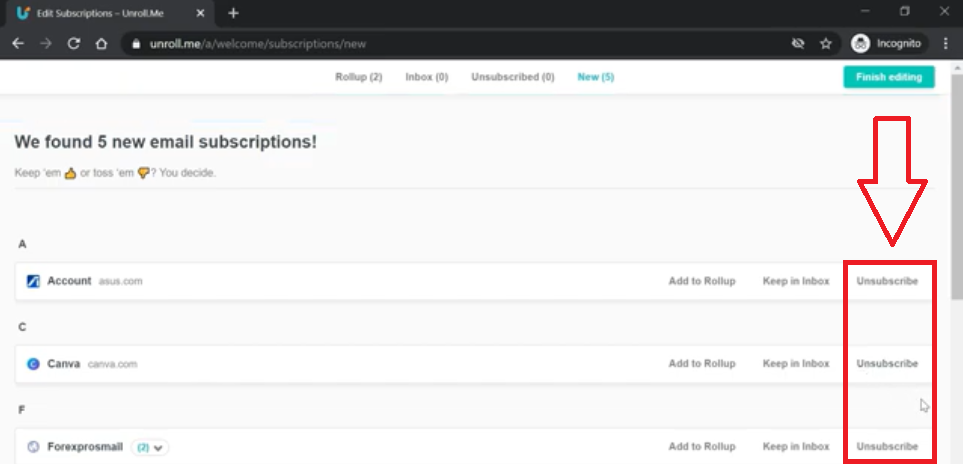Click the 'Forexprosmail' sender name text

85,447
